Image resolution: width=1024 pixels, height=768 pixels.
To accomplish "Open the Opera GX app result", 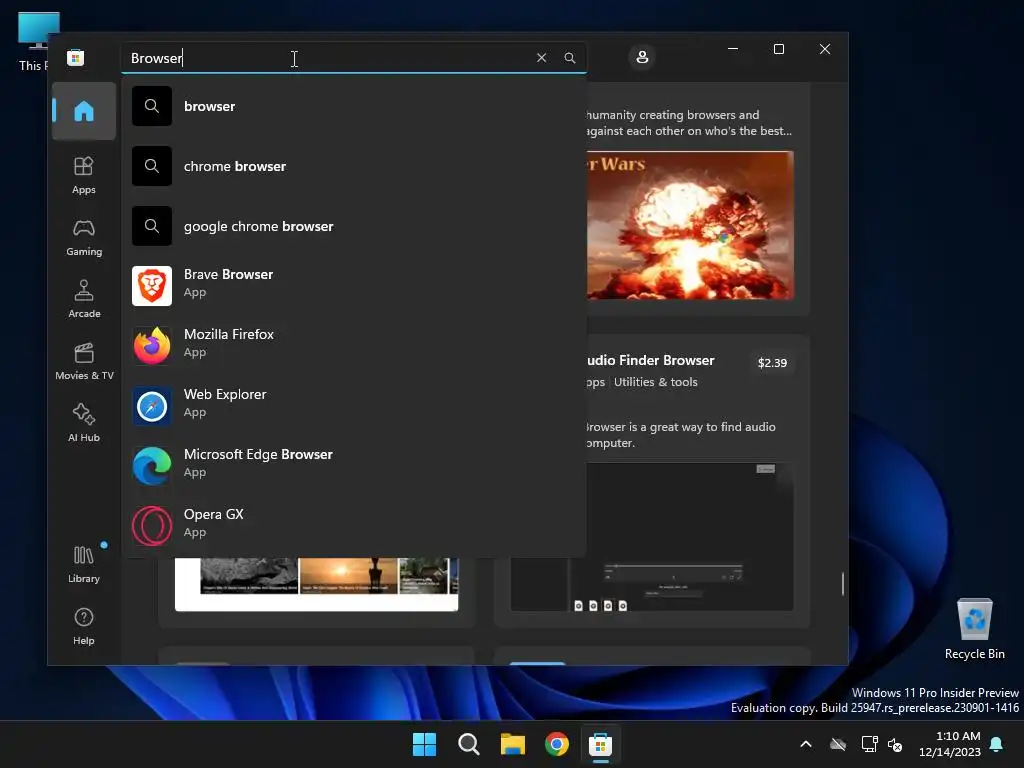I will pyautogui.click(x=353, y=526).
